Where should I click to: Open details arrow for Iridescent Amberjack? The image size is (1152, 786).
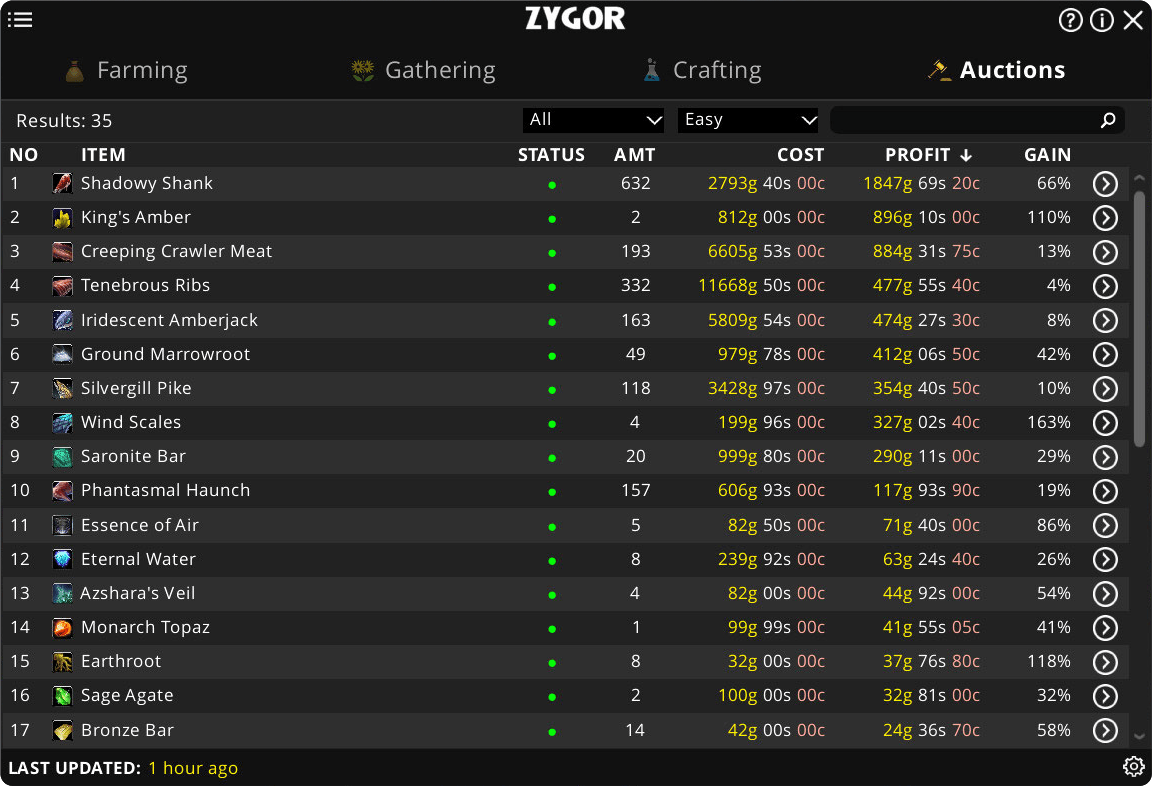coord(1105,320)
